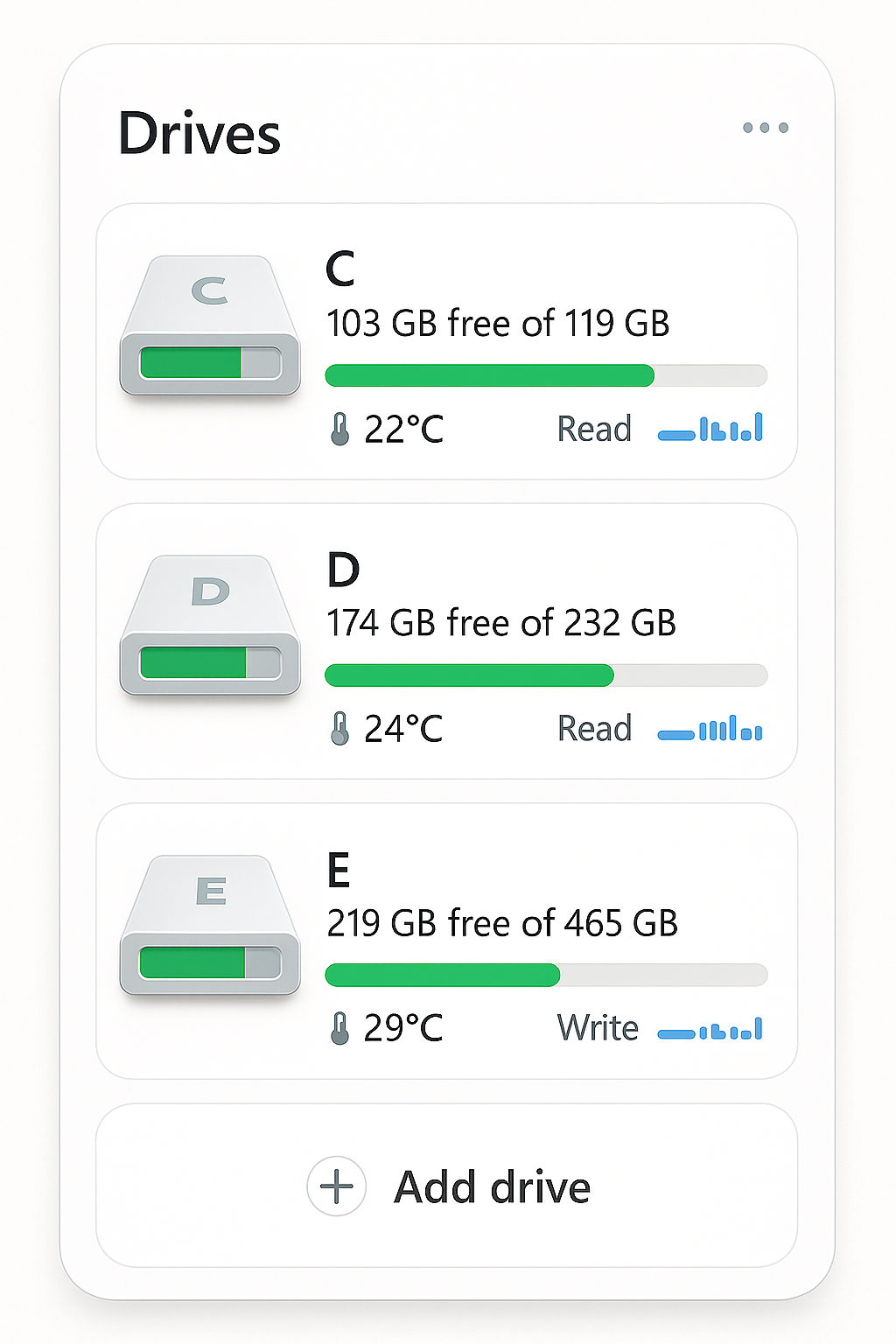Click the plus icon to add drive
The width and height of the screenshot is (896, 1344).
336,1186
